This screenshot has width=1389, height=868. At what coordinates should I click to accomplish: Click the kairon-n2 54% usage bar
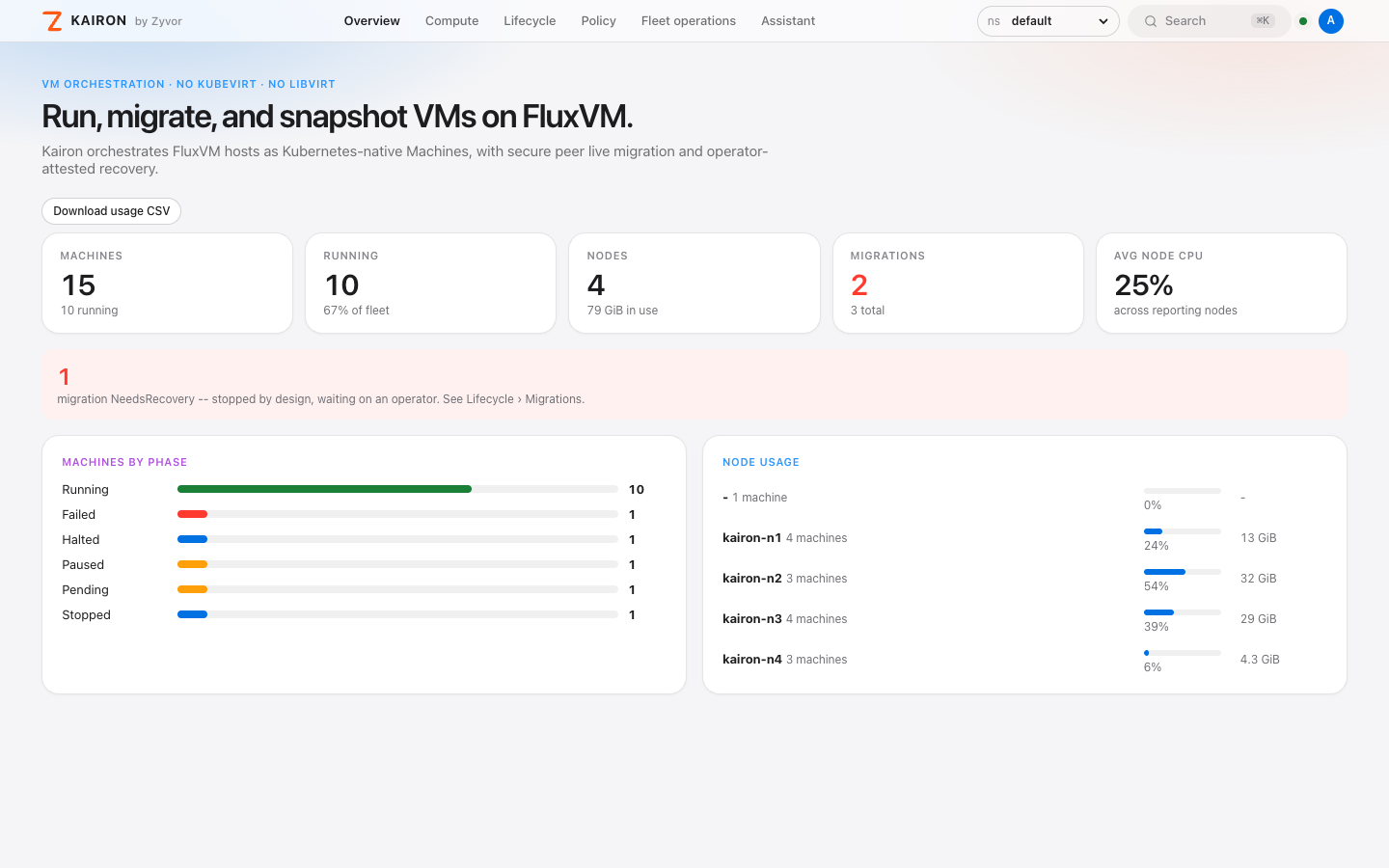(x=1183, y=572)
